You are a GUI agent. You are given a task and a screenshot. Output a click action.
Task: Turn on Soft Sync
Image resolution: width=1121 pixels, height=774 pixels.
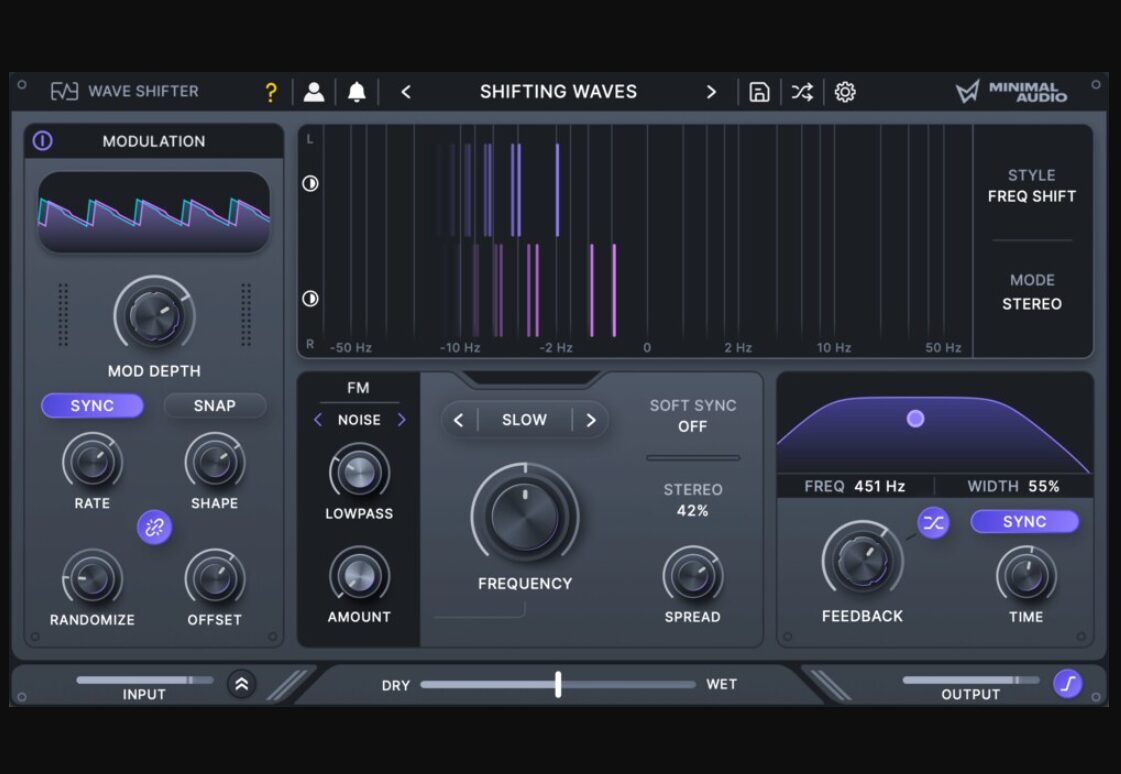tap(693, 415)
